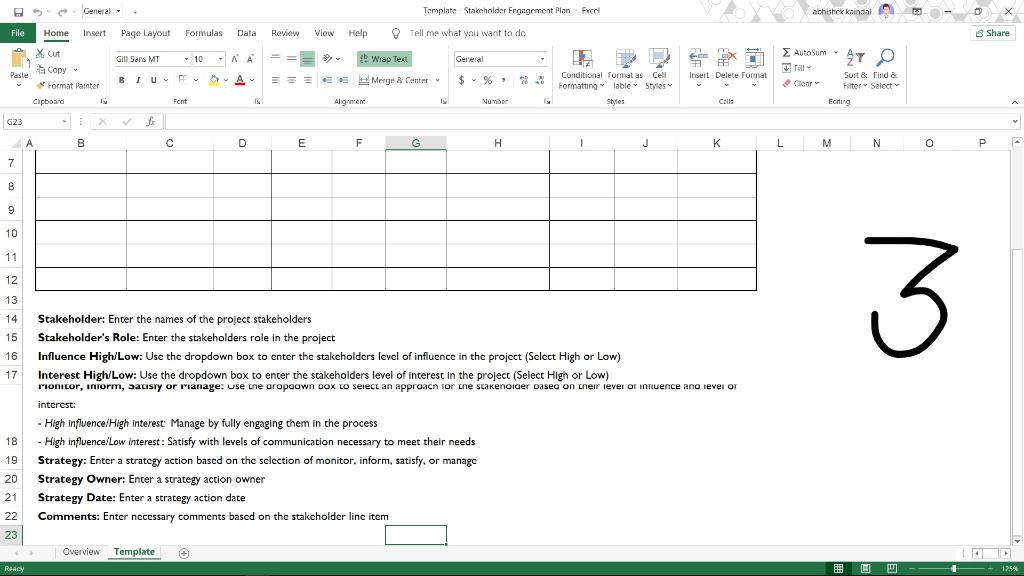The width and height of the screenshot is (1024, 576).
Task: Toggle Wrap Text on
Action: click(383, 58)
